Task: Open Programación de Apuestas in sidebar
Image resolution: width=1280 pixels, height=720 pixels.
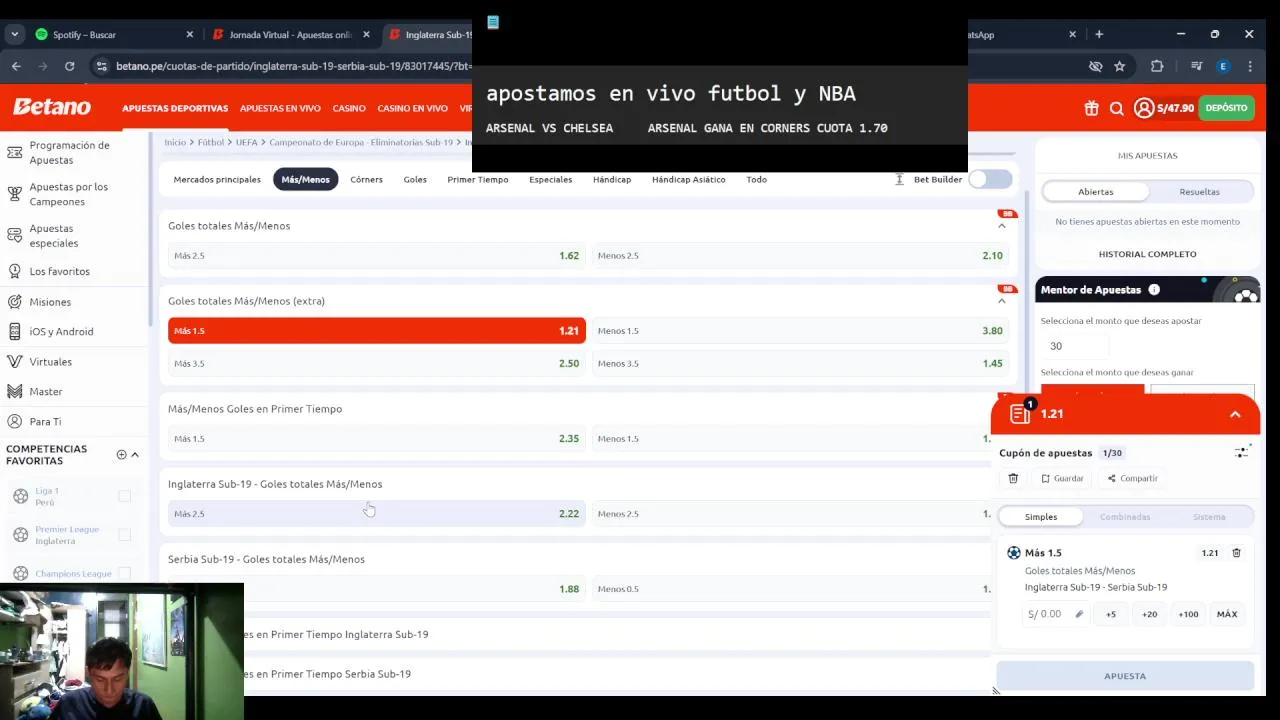Action: click(x=70, y=152)
